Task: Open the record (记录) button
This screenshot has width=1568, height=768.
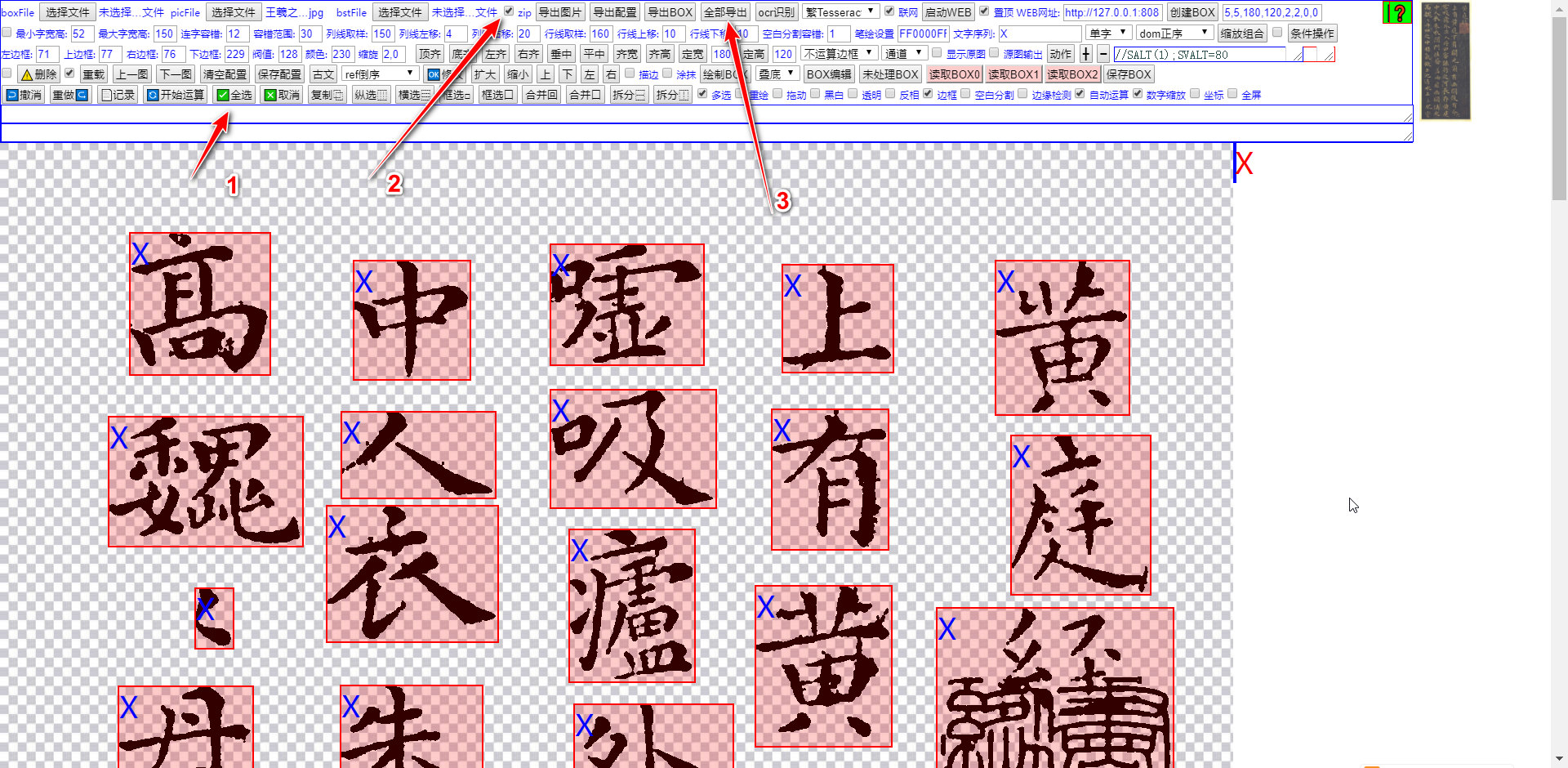Action: point(118,95)
